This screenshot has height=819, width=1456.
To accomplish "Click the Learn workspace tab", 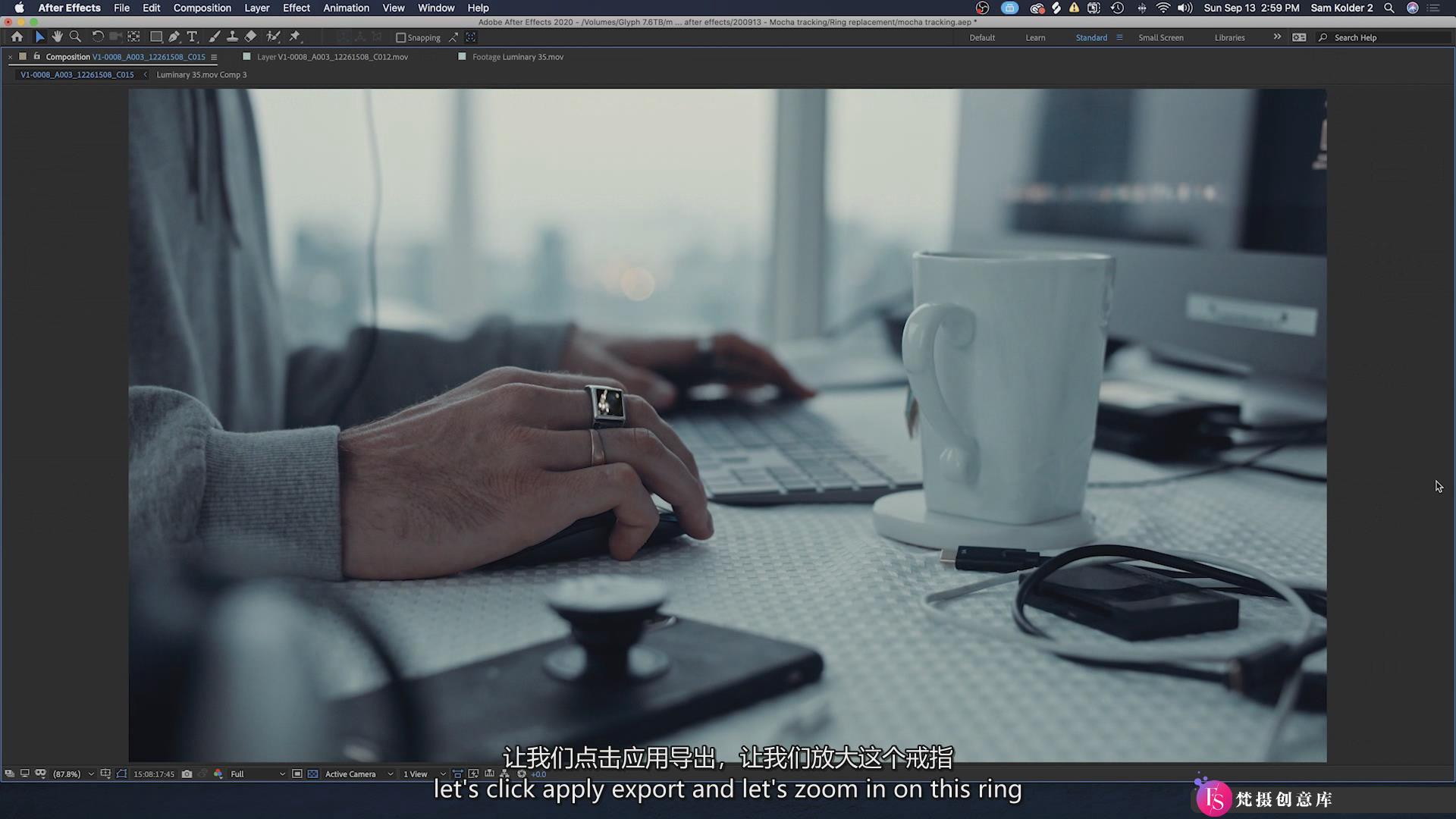I will coord(1035,37).
